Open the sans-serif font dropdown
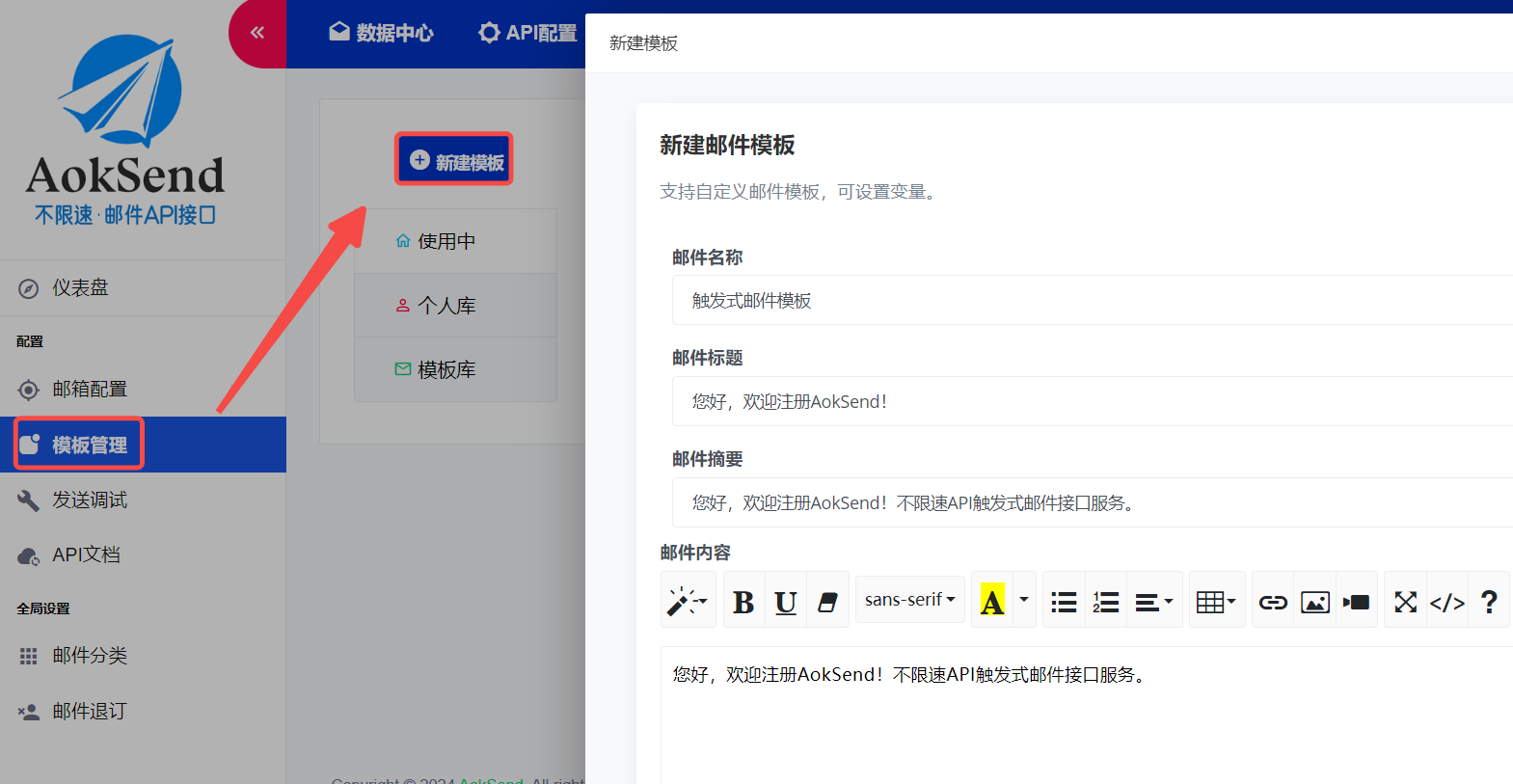 point(909,599)
